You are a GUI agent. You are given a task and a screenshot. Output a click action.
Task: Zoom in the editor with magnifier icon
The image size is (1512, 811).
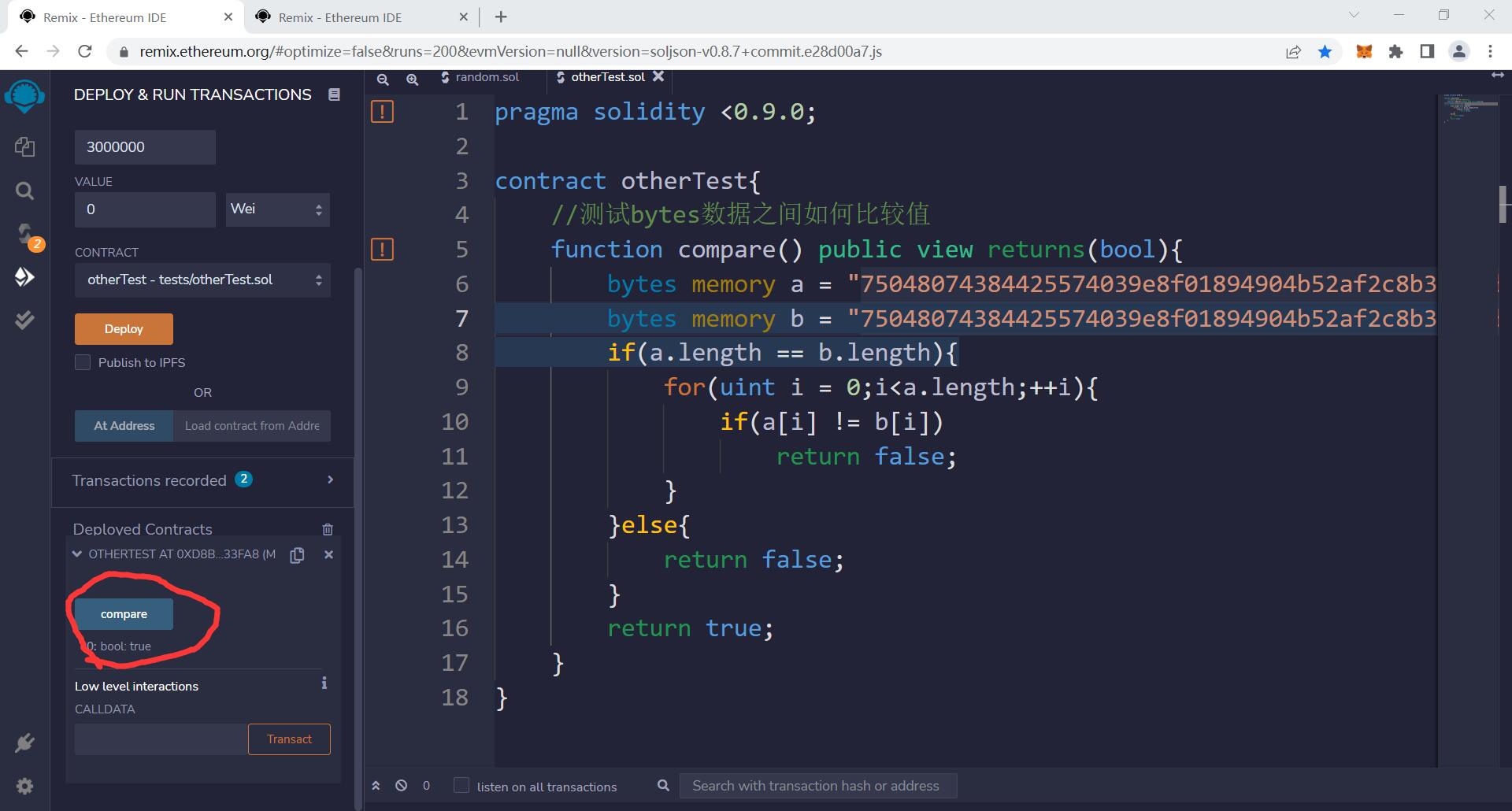(413, 80)
